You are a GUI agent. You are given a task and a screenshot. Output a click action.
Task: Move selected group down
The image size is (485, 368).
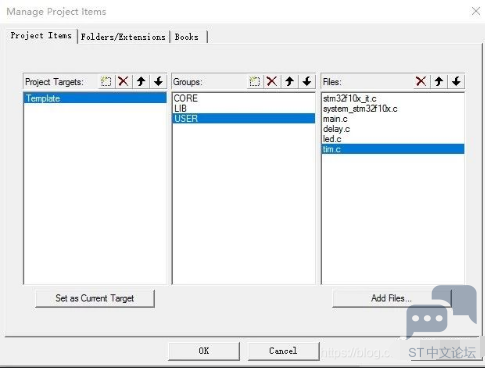pyautogui.click(x=307, y=81)
